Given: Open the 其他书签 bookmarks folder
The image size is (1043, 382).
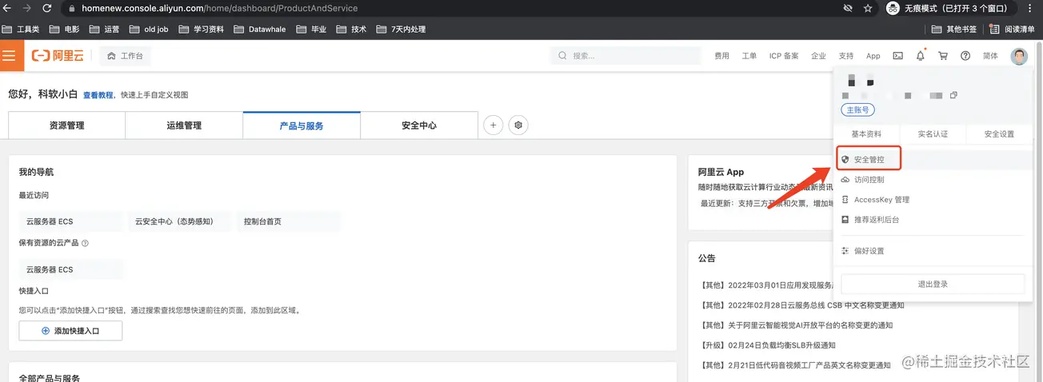Looking at the screenshot, I should pyautogui.click(x=955, y=29).
